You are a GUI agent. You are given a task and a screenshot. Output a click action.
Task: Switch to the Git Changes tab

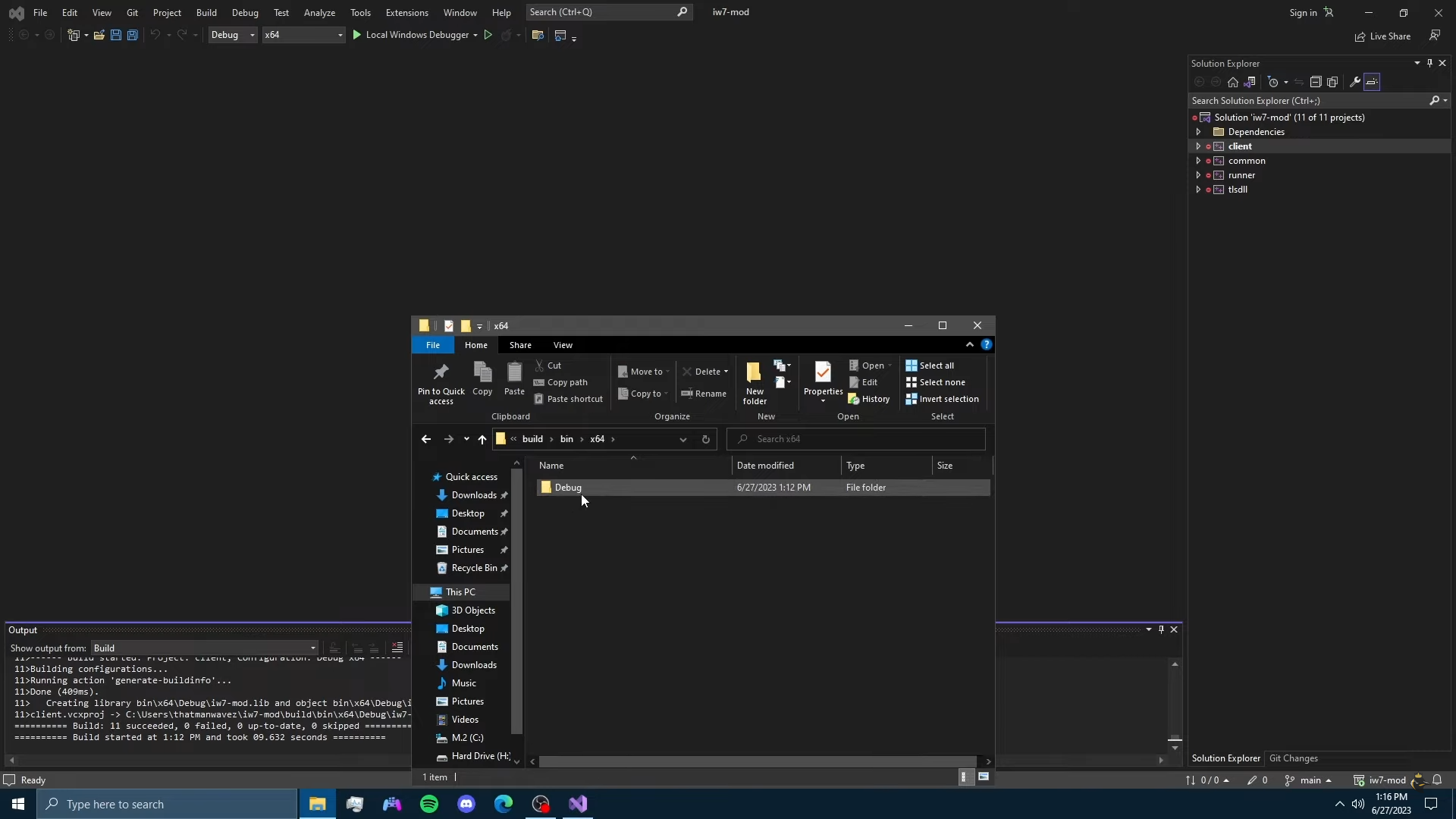click(x=1293, y=758)
